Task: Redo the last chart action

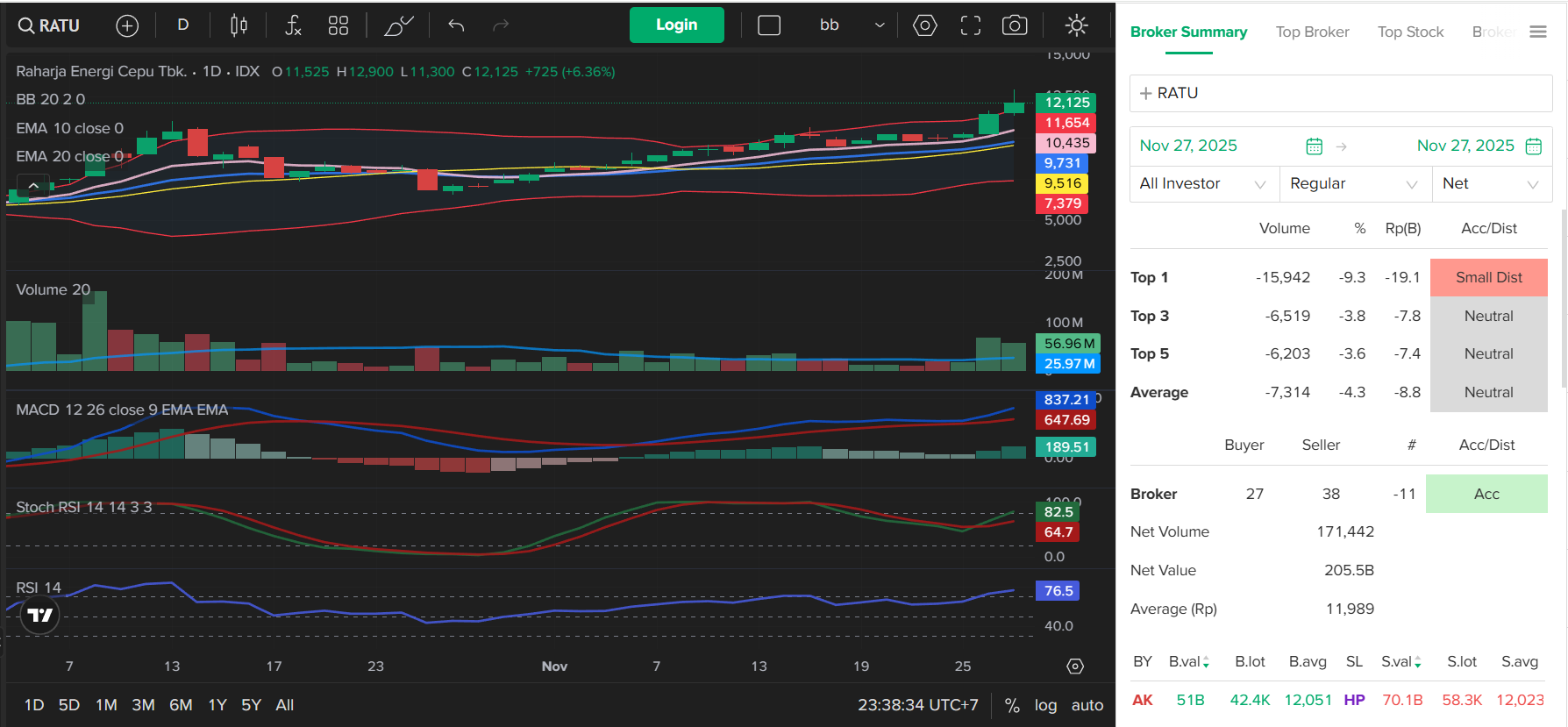Action: [501, 25]
